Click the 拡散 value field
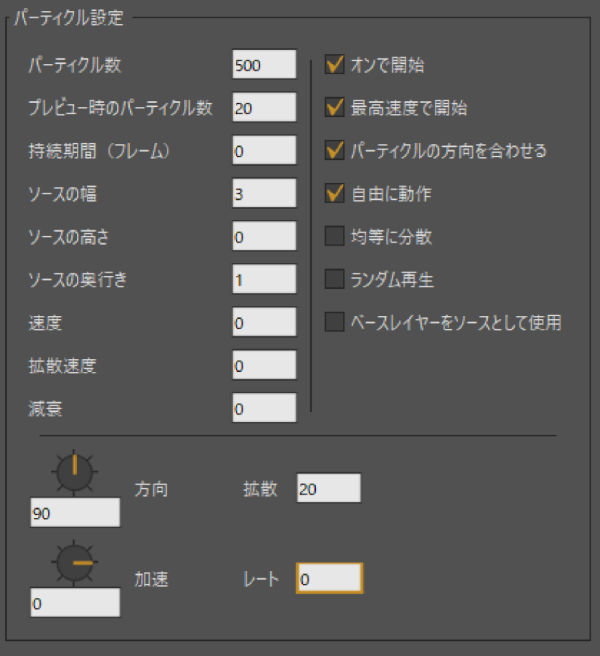This screenshot has height=656, width=600. pyautogui.click(x=328, y=488)
